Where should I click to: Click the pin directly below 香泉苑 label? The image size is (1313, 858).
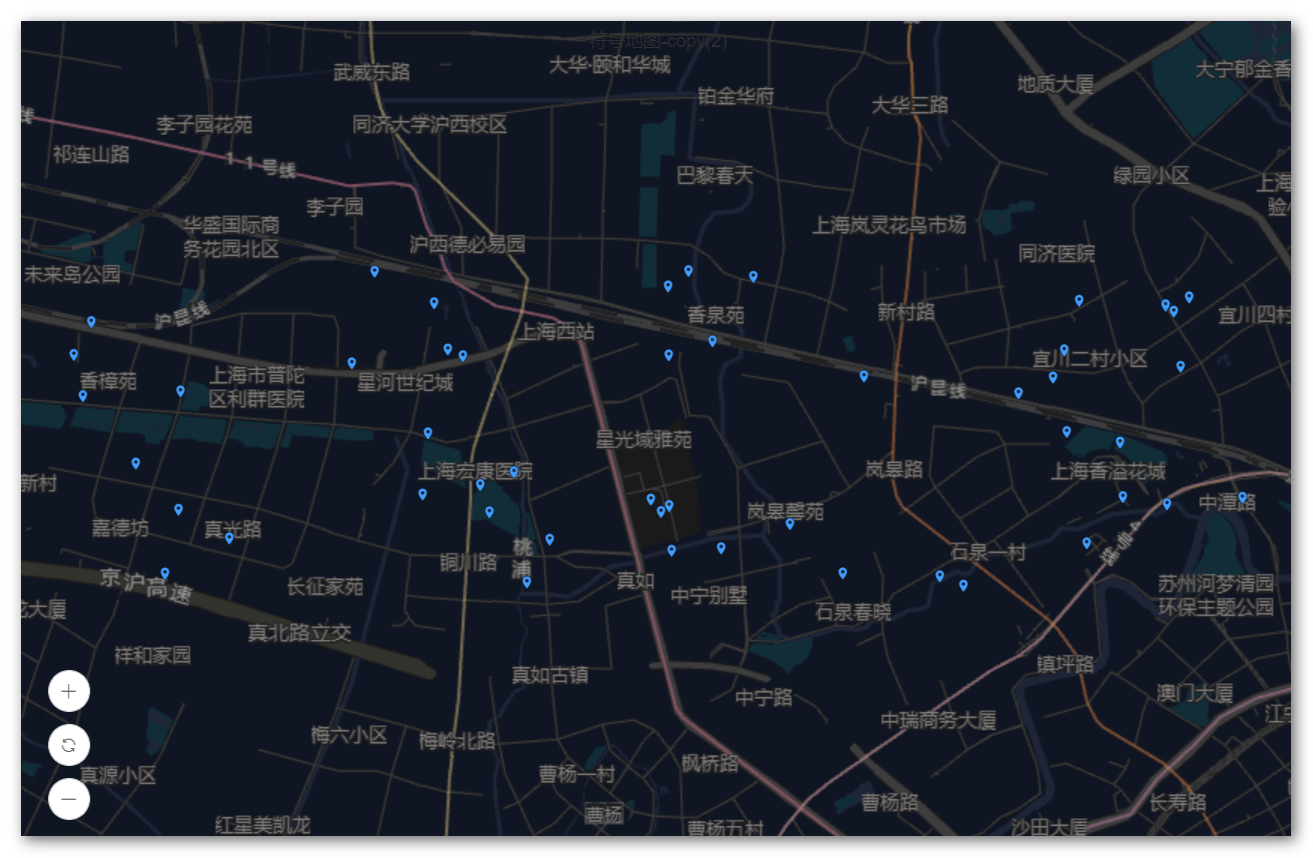(713, 341)
